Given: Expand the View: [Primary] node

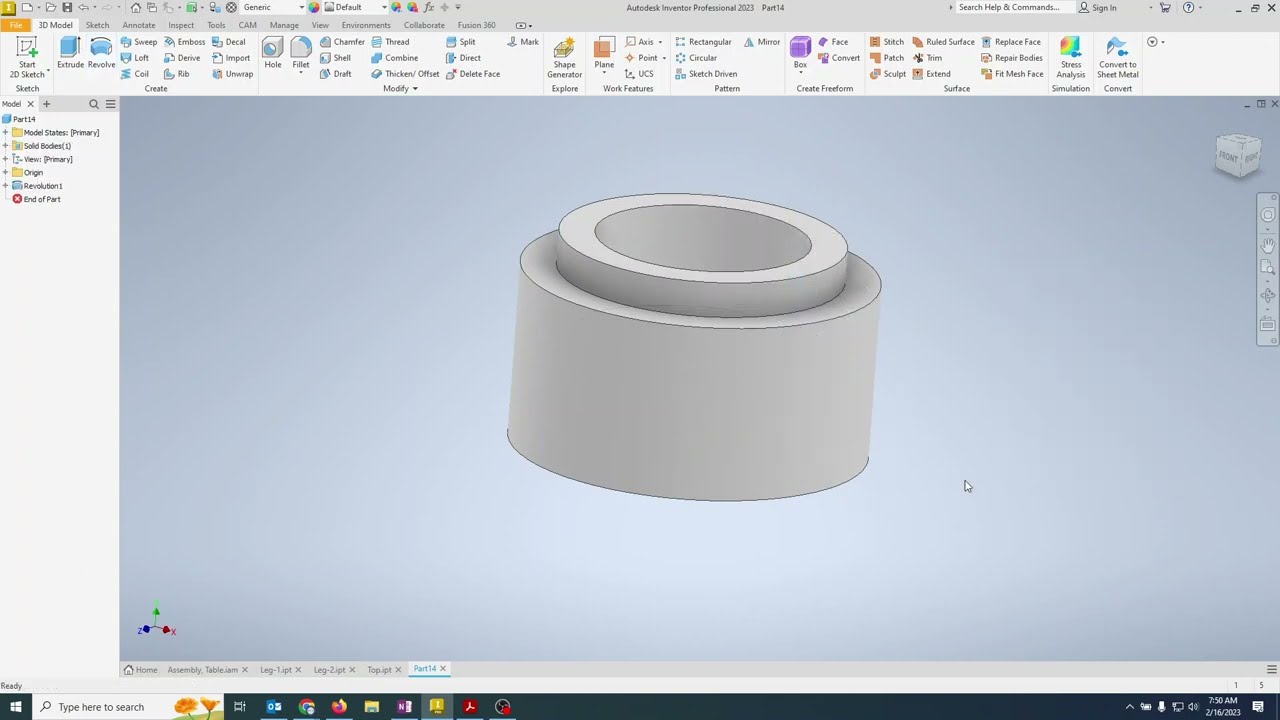Looking at the screenshot, I should pos(5,159).
